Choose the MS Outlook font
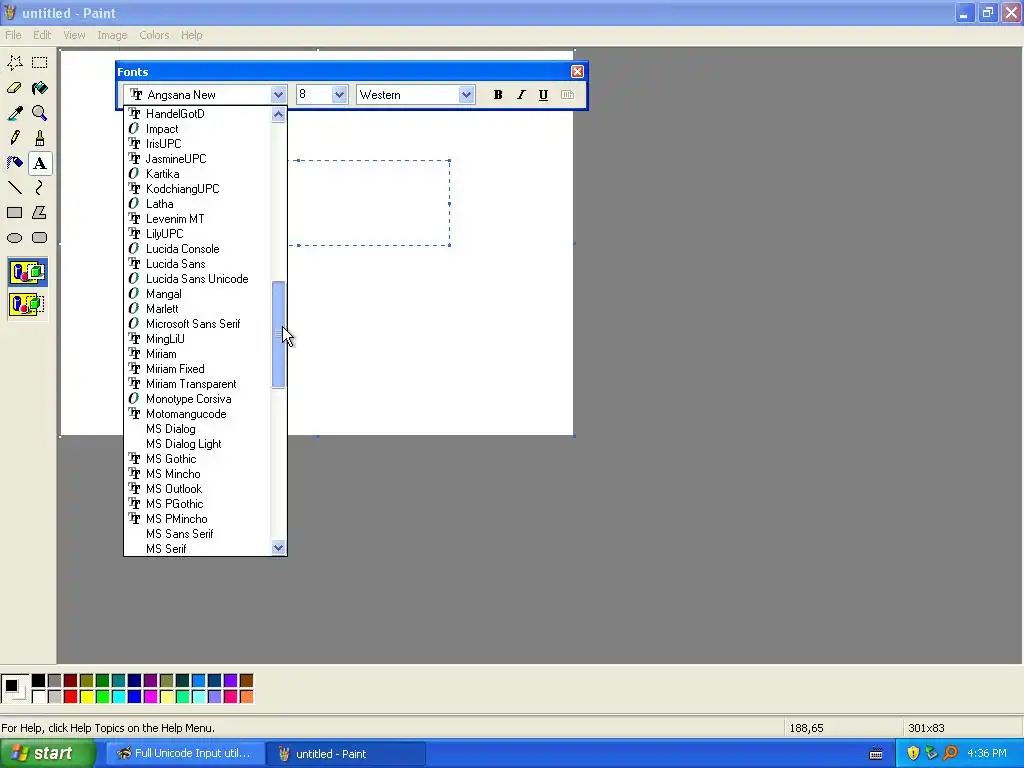The image size is (1024, 768). coord(197,489)
